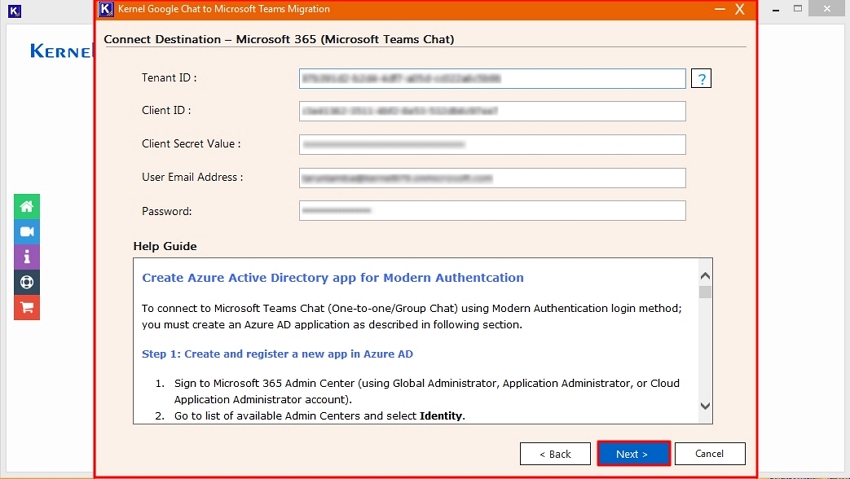This screenshot has height=479, width=850.
Task: Open the purple info sidebar icon
Action: [x=27, y=257]
